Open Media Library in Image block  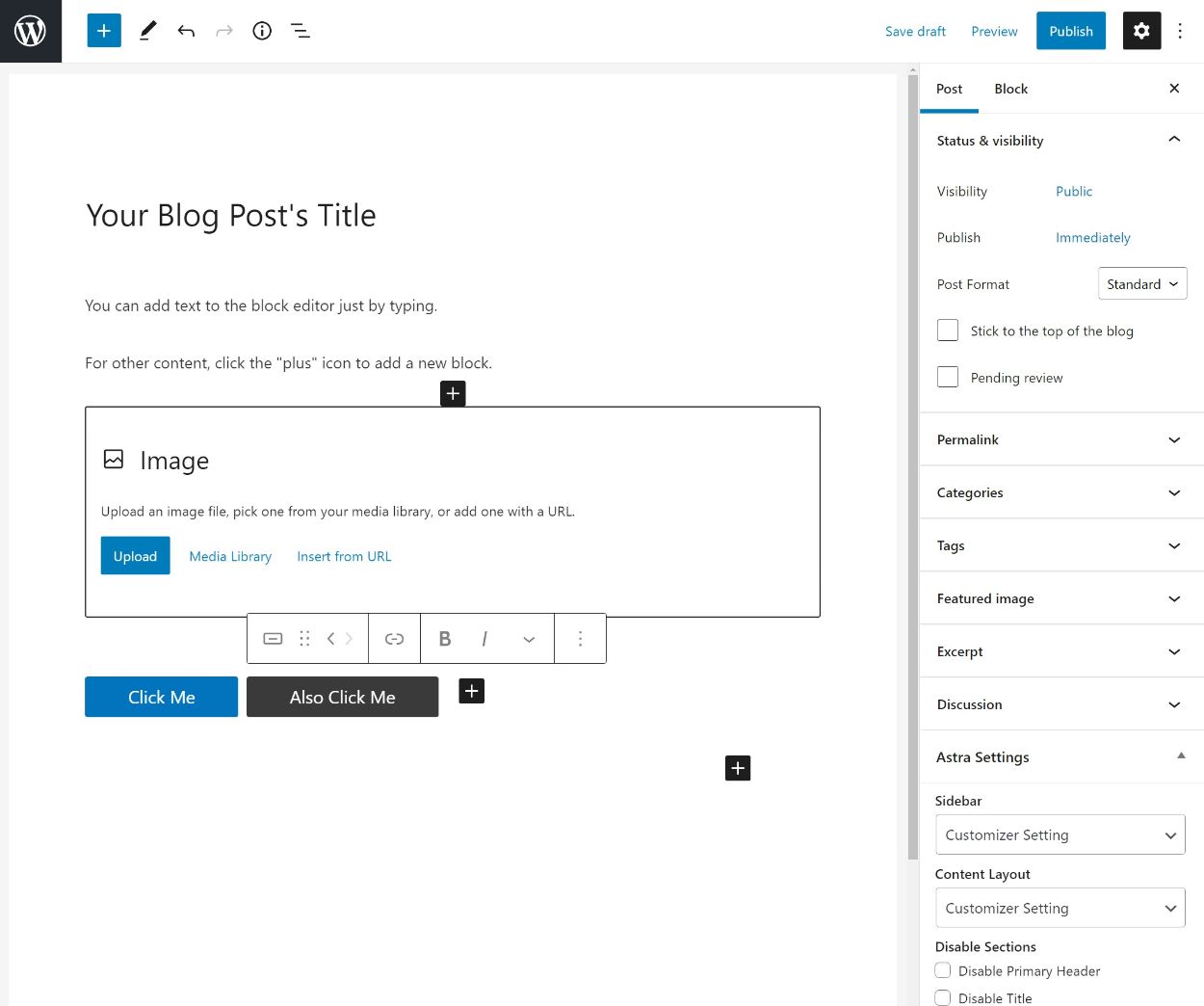pyautogui.click(x=230, y=556)
